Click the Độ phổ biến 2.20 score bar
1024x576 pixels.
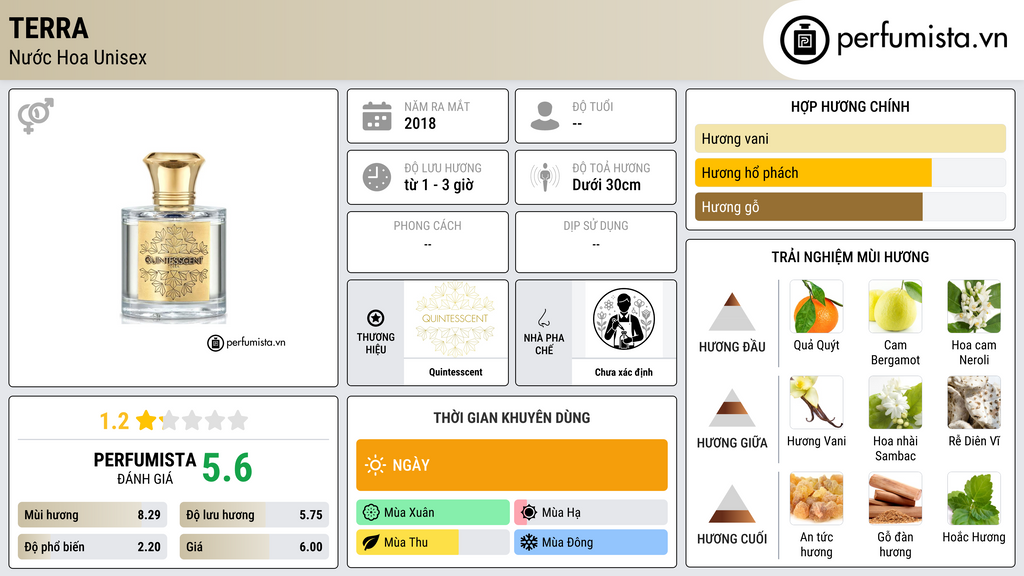tap(93, 547)
